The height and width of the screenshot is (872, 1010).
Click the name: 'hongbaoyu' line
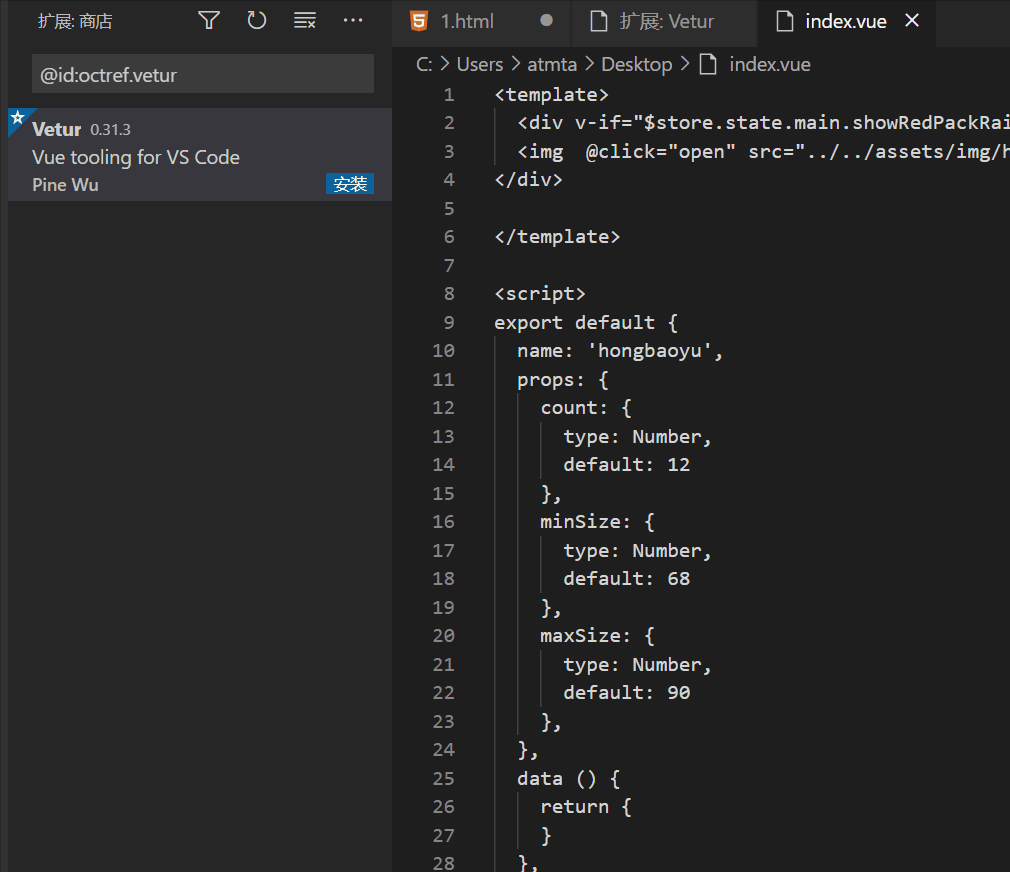pos(620,350)
